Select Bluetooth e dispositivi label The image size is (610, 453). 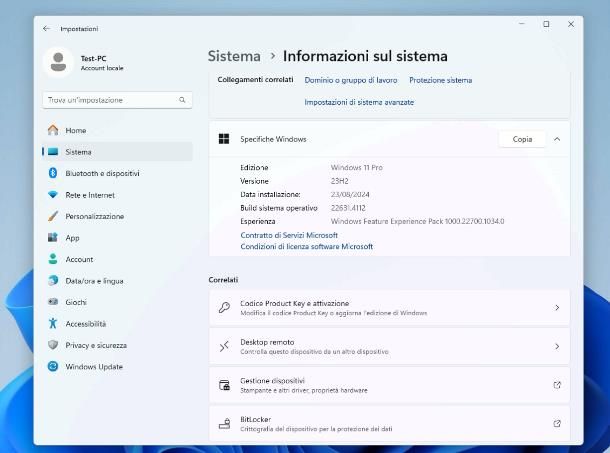[102, 173]
